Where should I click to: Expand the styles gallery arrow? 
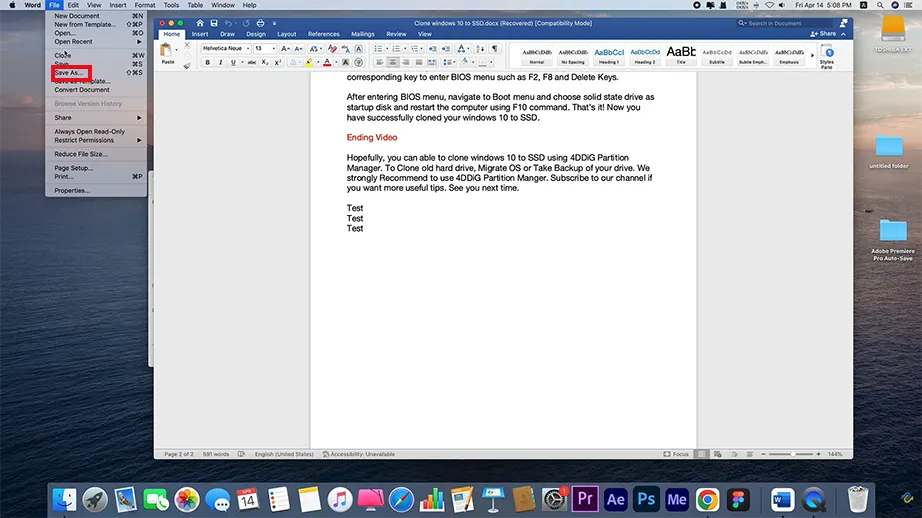point(812,56)
